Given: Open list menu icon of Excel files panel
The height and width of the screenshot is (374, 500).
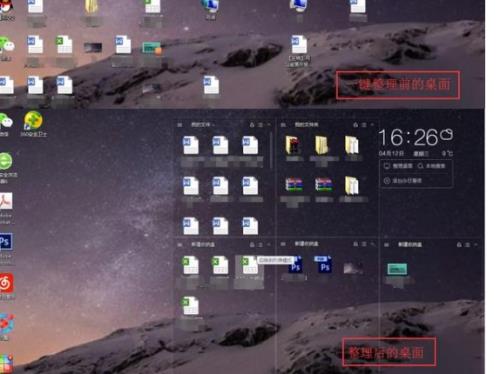Looking at the screenshot, I should 261,245.
